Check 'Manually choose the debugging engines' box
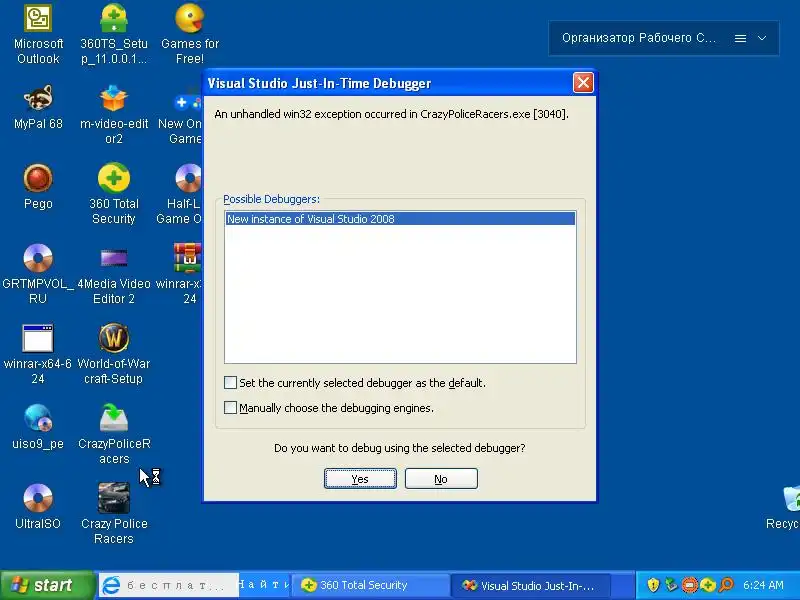The image size is (800, 600). [x=231, y=408]
